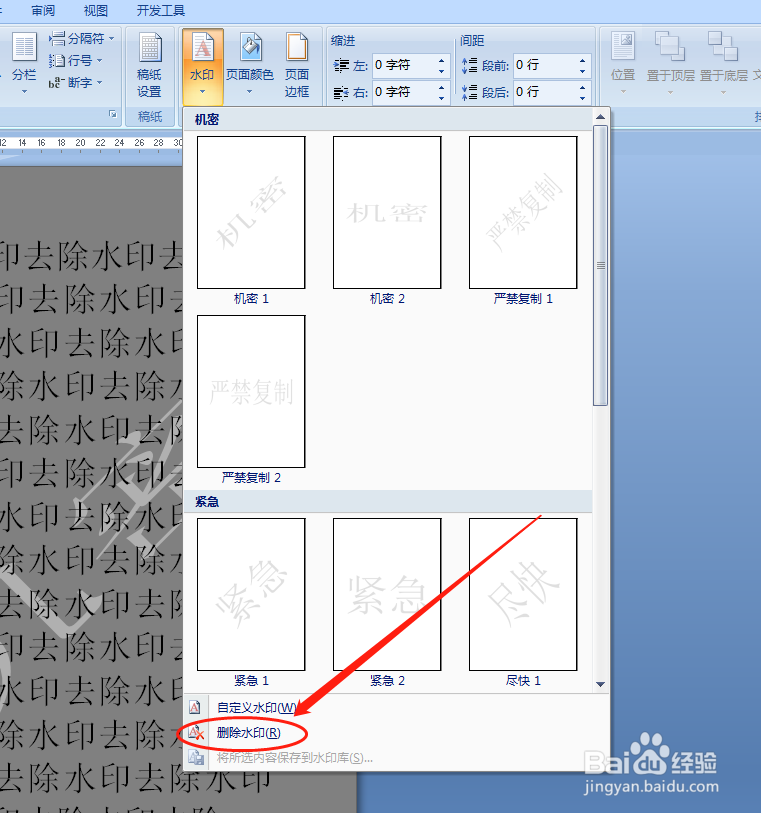Screen dimensions: 761x813
Task: Select the 严禁复制 2 watermark thumbnail
Action: point(251,391)
